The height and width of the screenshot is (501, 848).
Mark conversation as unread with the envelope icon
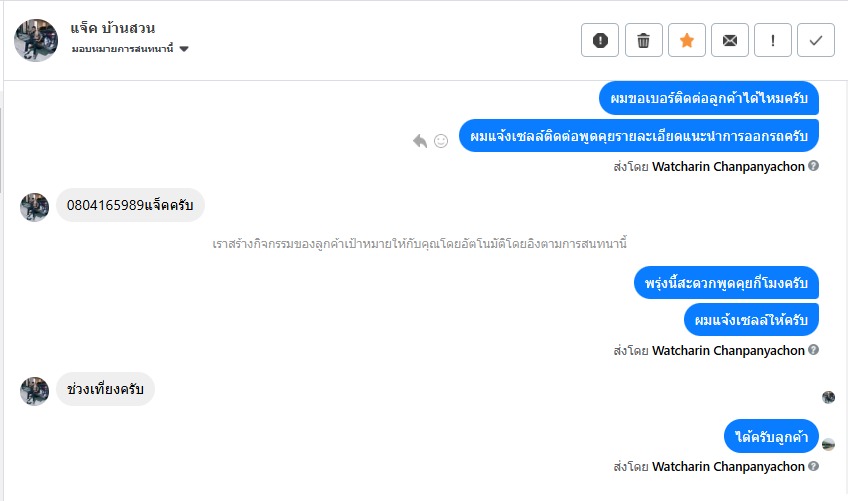point(730,40)
